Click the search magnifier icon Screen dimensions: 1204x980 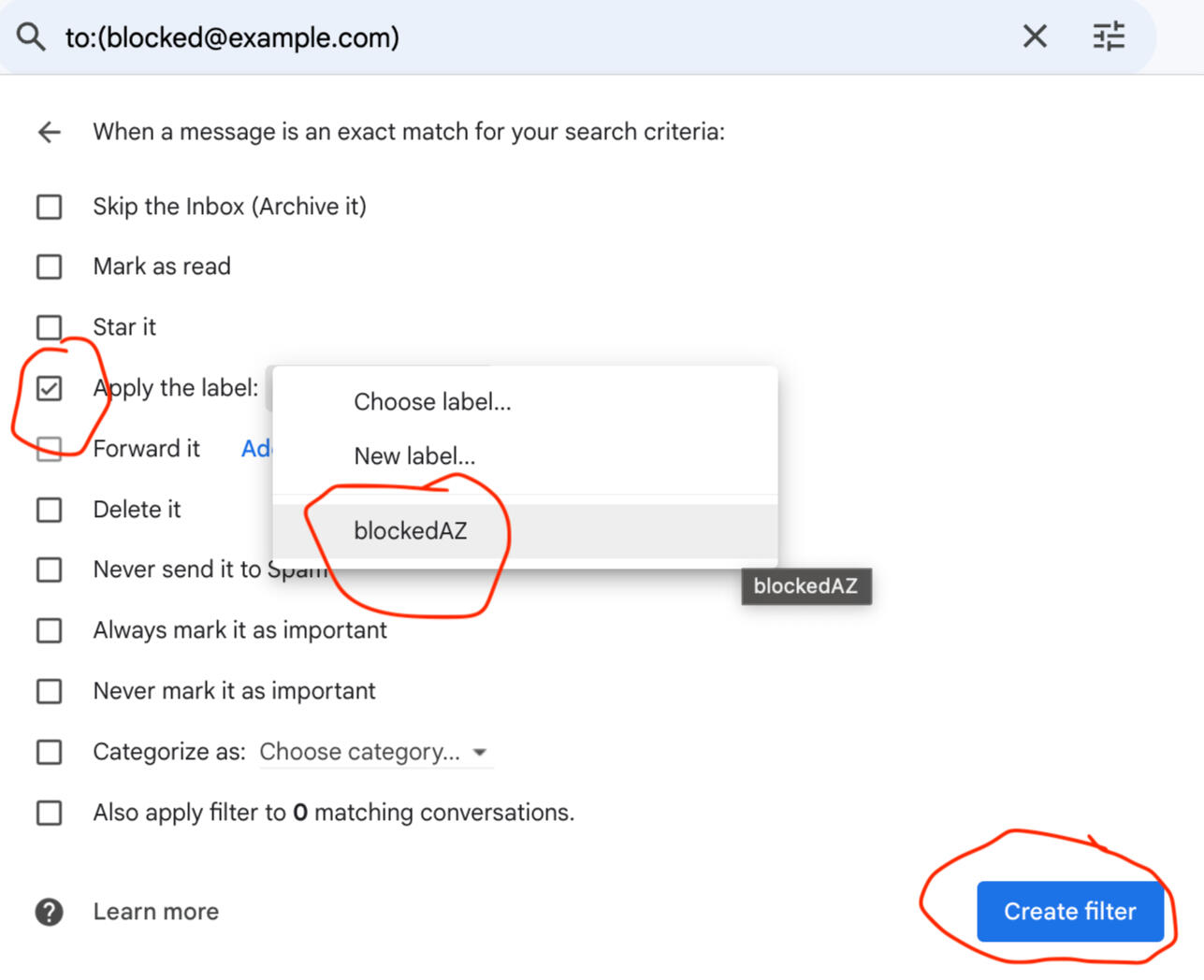(x=31, y=37)
